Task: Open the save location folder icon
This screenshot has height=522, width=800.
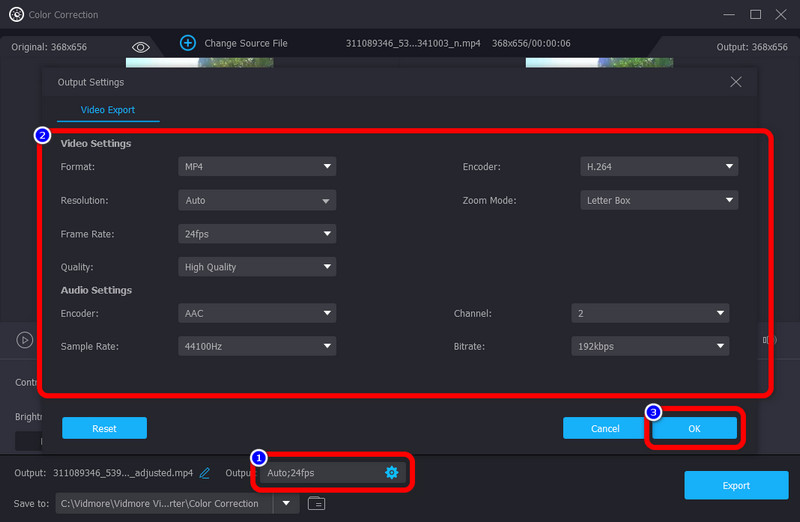Action: (316, 503)
